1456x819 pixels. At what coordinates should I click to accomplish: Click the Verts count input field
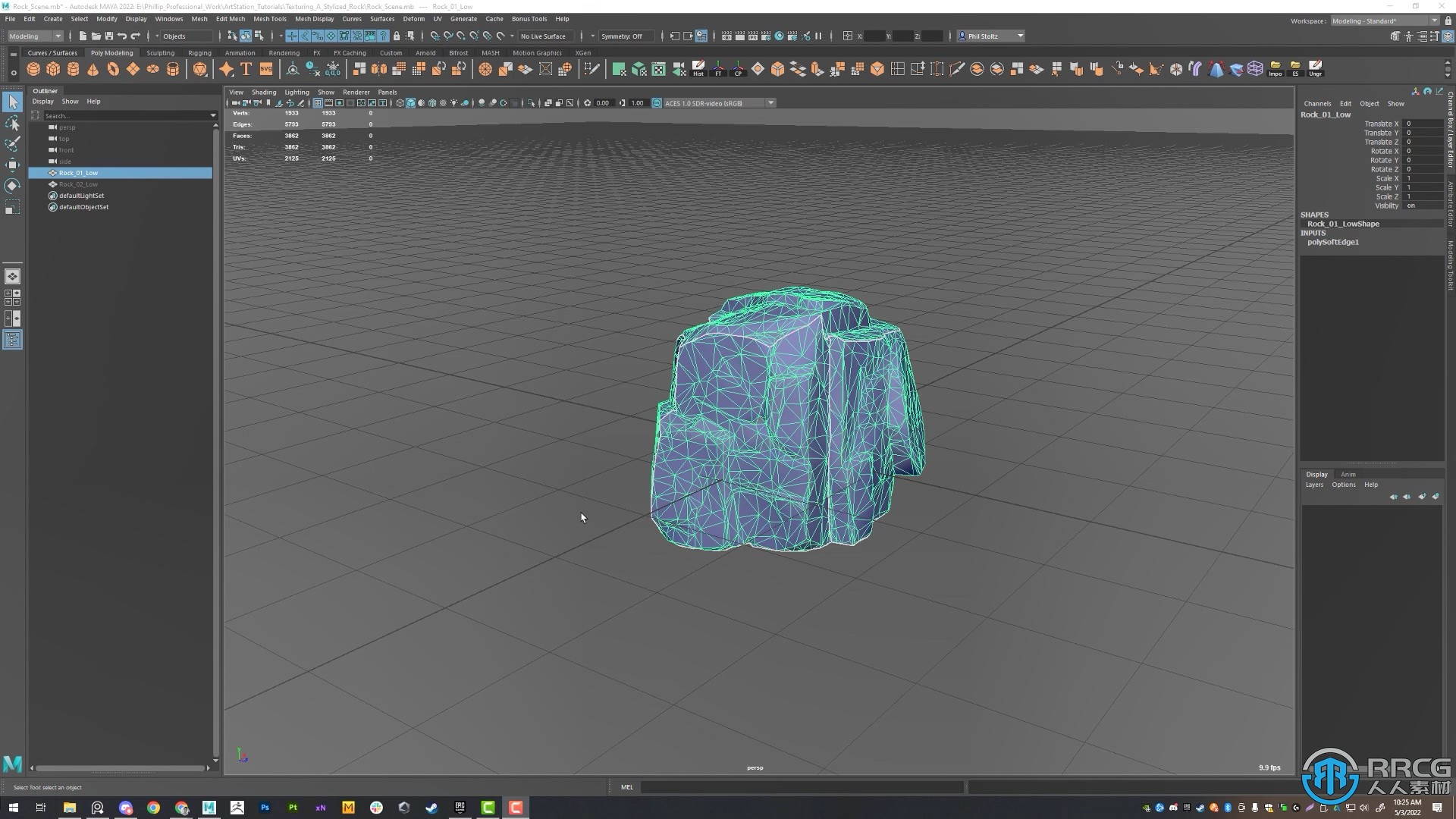(290, 112)
